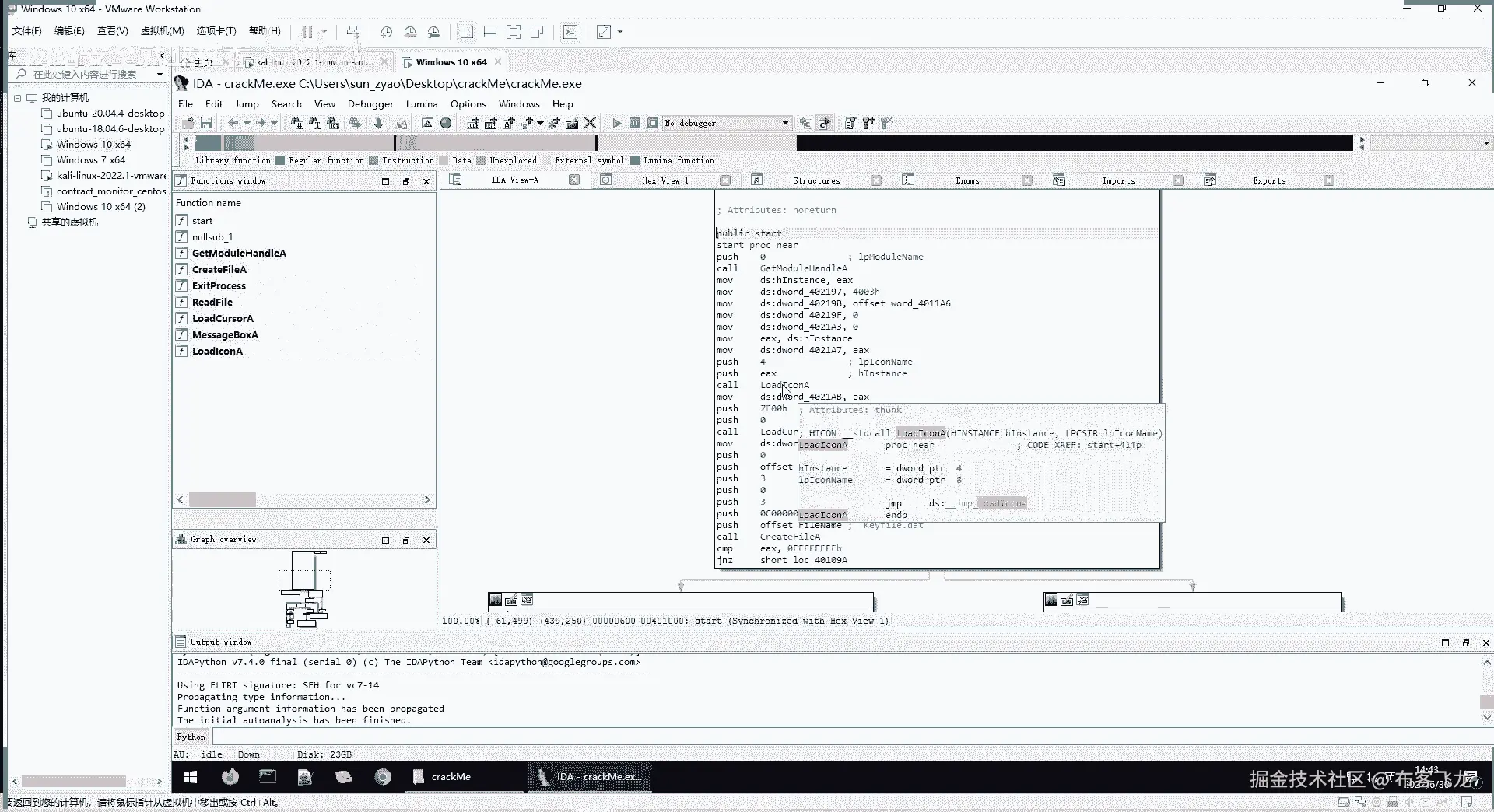Open the IDA Search menu
The image size is (1494, 812).
[x=286, y=104]
